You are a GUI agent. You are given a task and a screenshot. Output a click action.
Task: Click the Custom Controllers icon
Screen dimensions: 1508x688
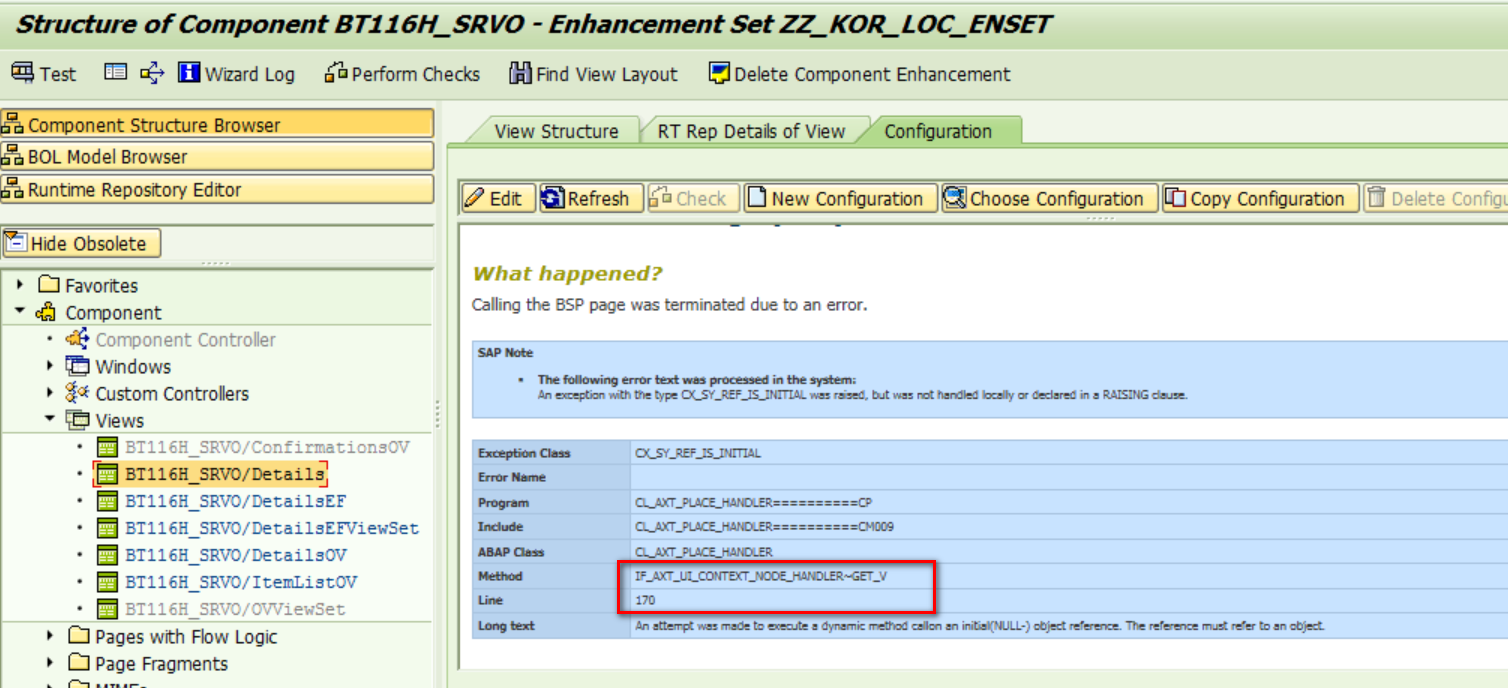click(x=77, y=393)
